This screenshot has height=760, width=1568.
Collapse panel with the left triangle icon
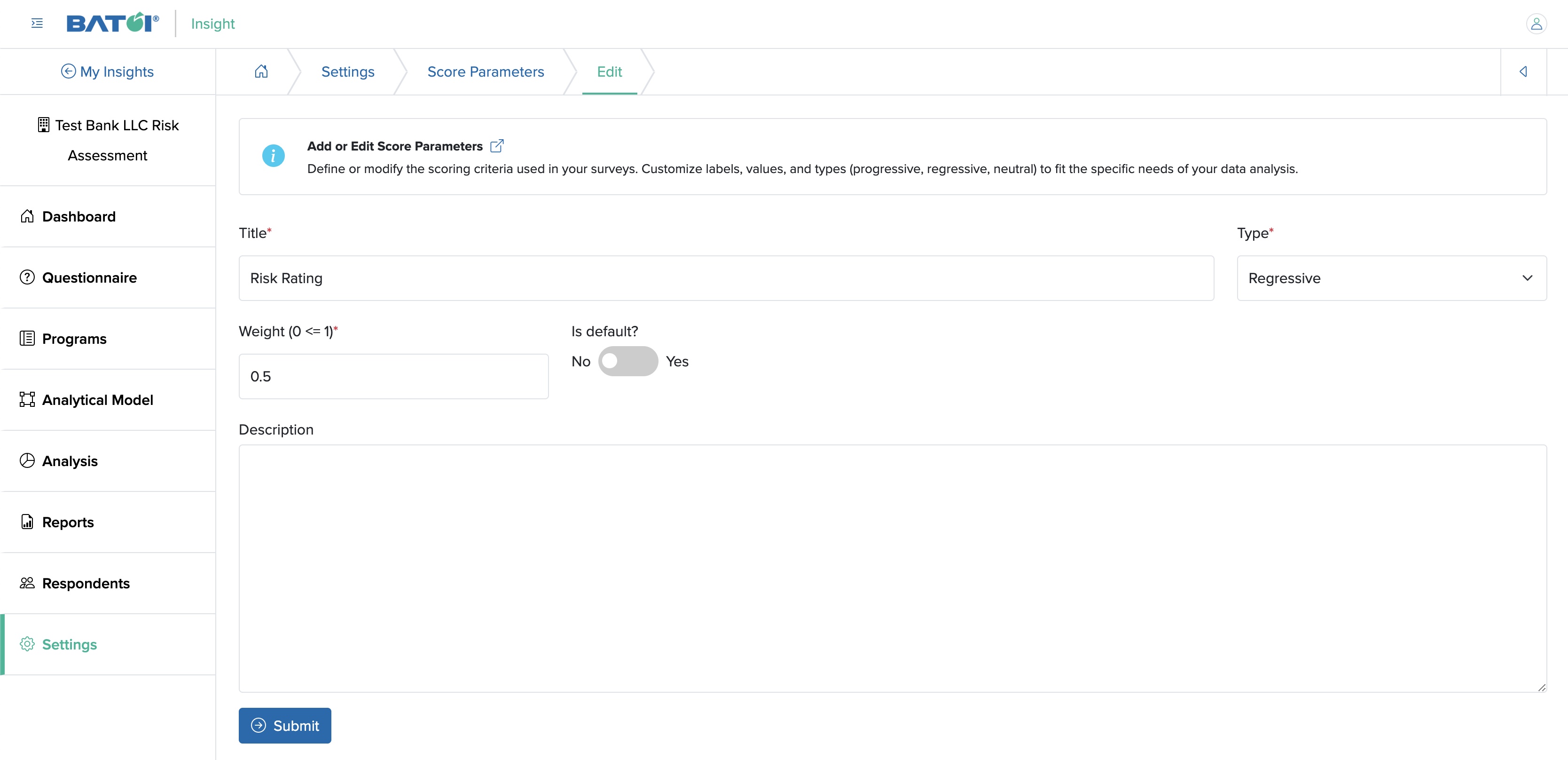pos(1523,71)
